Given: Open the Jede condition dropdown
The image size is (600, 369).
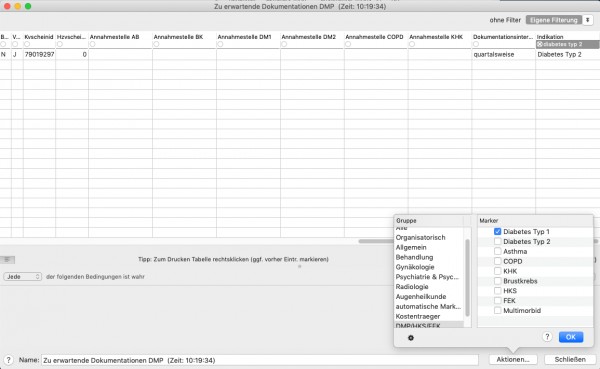Looking at the screenshot, I should [23, 276].
